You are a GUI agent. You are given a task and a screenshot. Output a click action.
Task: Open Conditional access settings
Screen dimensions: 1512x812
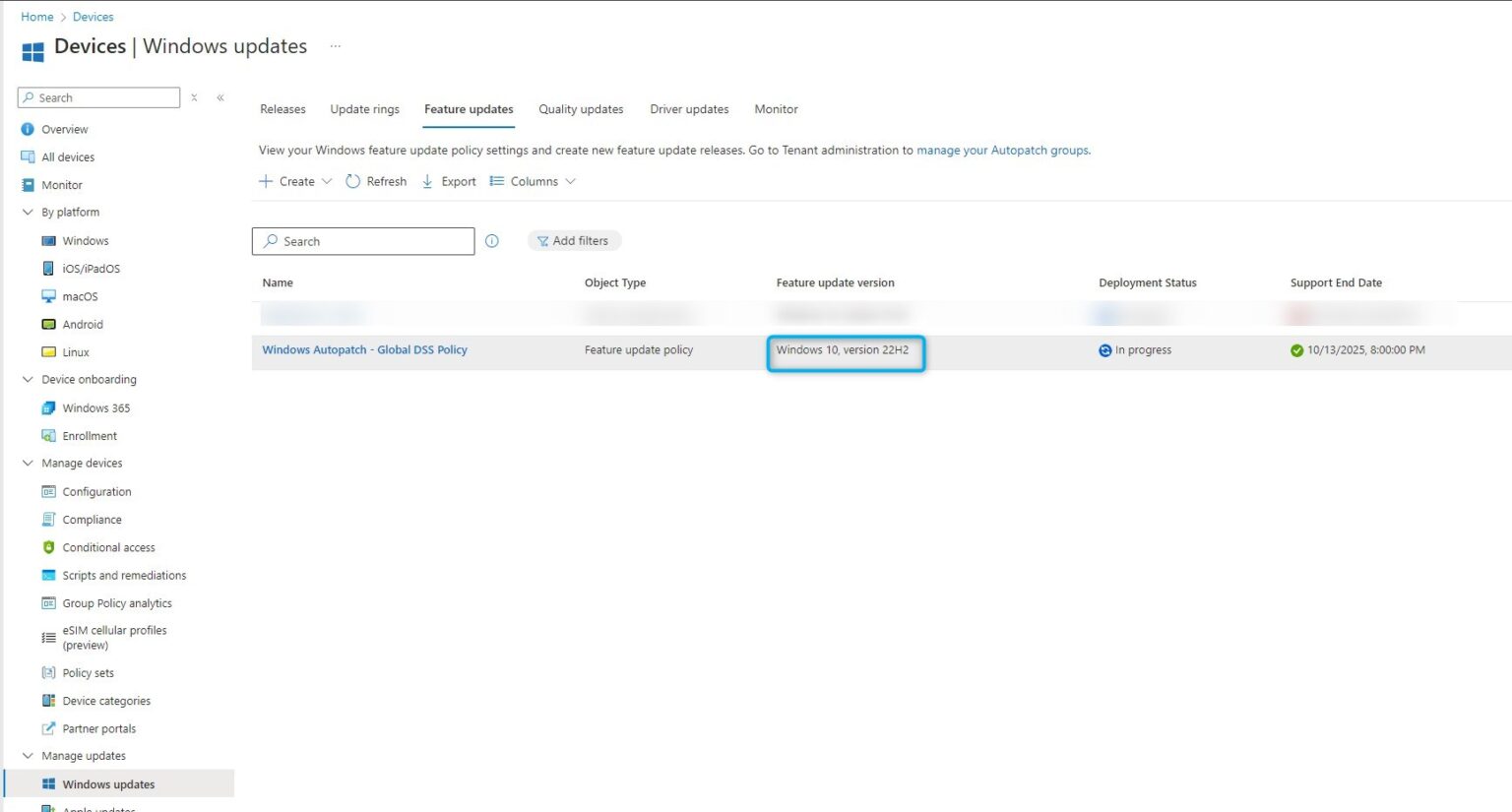[108, 547]
